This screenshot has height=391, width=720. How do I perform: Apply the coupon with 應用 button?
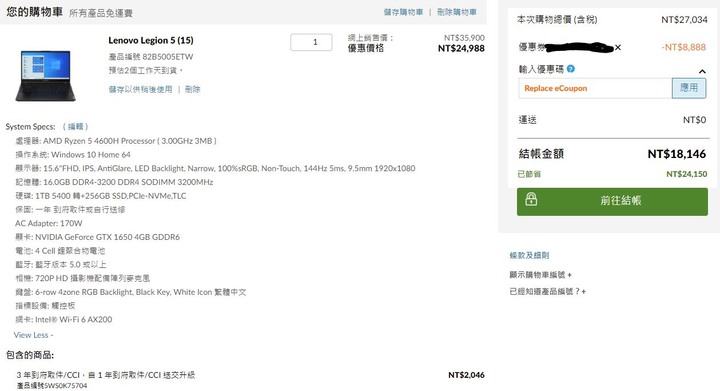pyautogui.click(x=689, y=88)
